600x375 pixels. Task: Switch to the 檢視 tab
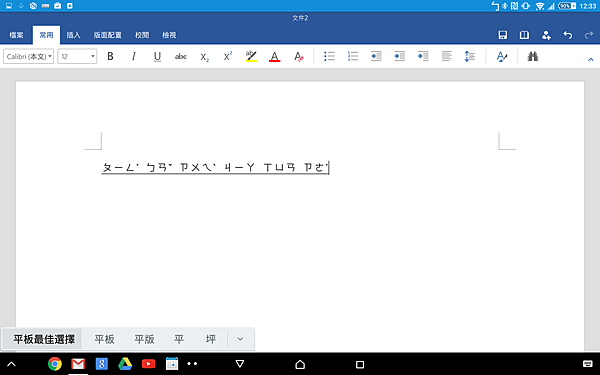pos(169,35)
